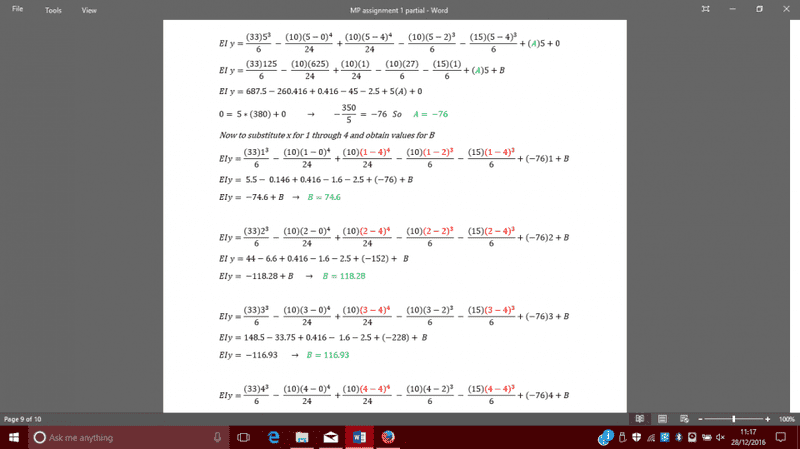800x449 pixels.
Task: Click the Word icon on the taskbar
Action: [359, 437]
